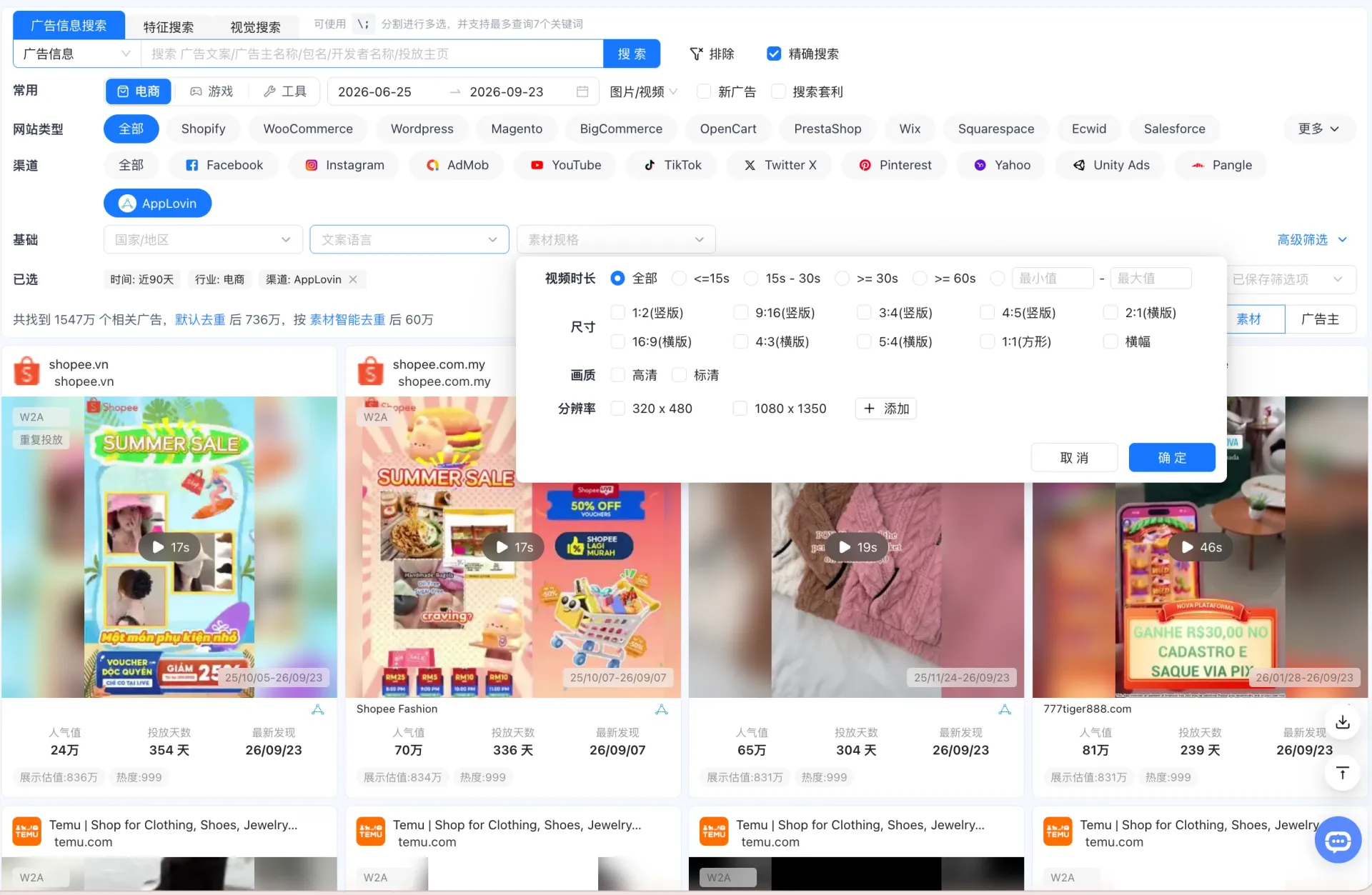
Task: Open the date range calendar icon
Action: pyautogui.click(x=582, y=91)
